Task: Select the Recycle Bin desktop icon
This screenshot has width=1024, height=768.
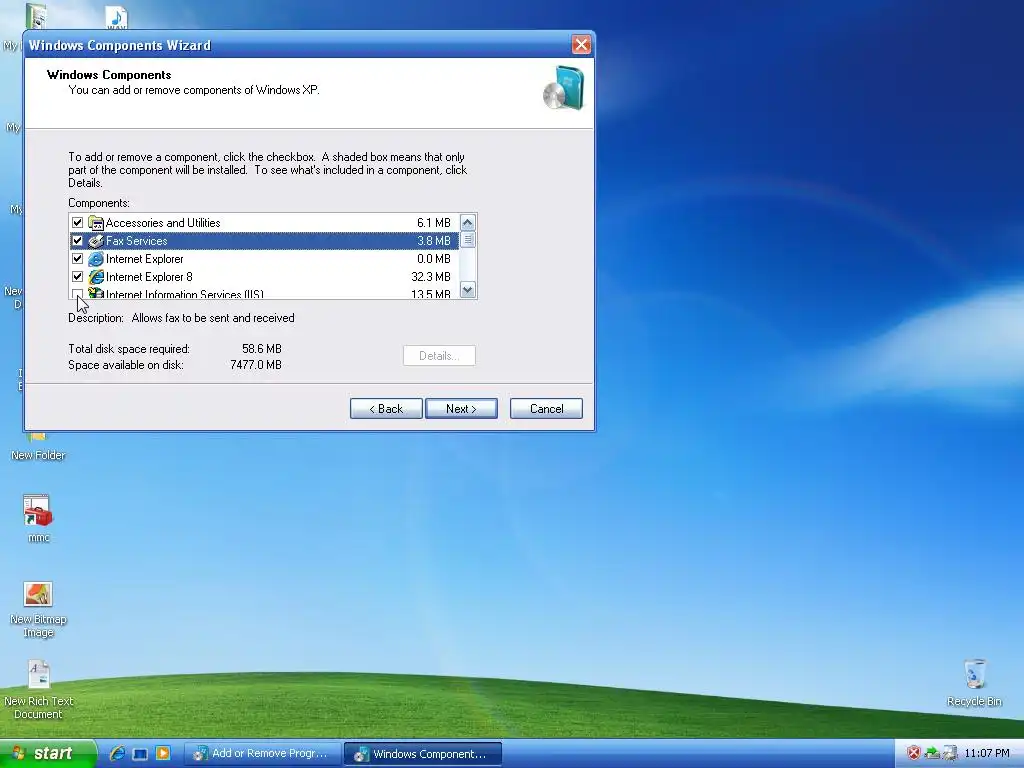Action: 974,675
